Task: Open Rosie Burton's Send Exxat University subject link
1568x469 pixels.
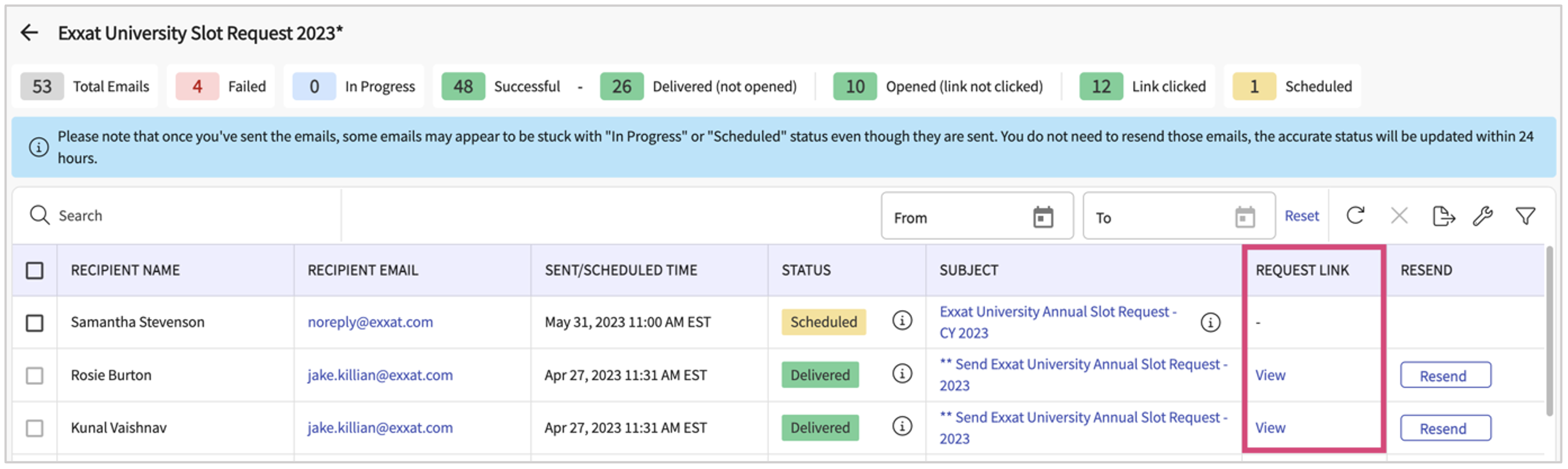Action: click(1083, 375)
